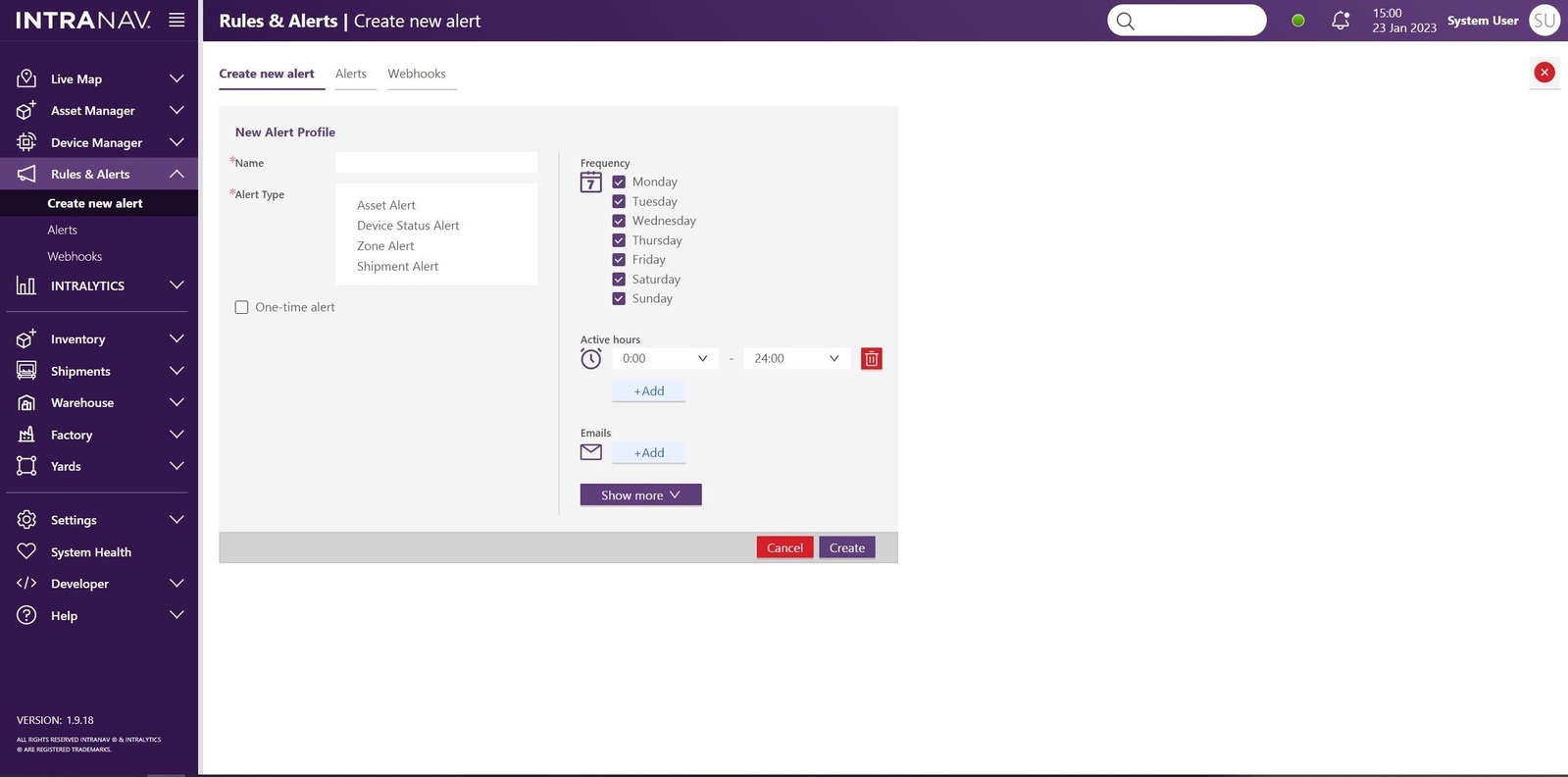Screen dimensions: 1568x777
Task: Expand the Asset Manager menu chevron
Action: pyautogui.click(x=177, y=111)
